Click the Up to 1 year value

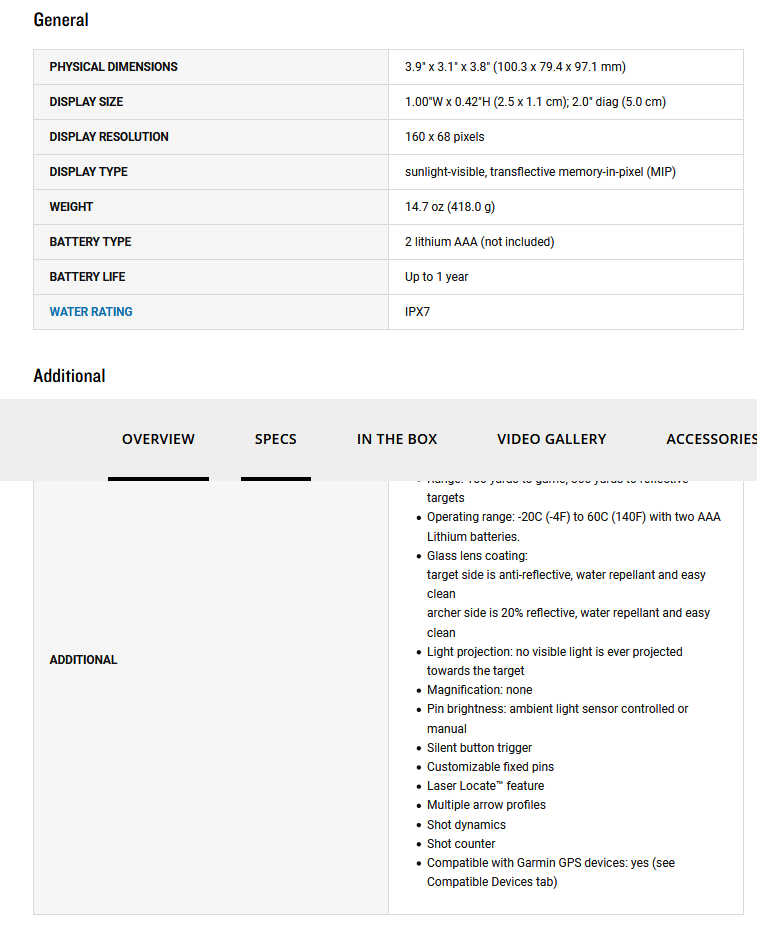[436, 277]
